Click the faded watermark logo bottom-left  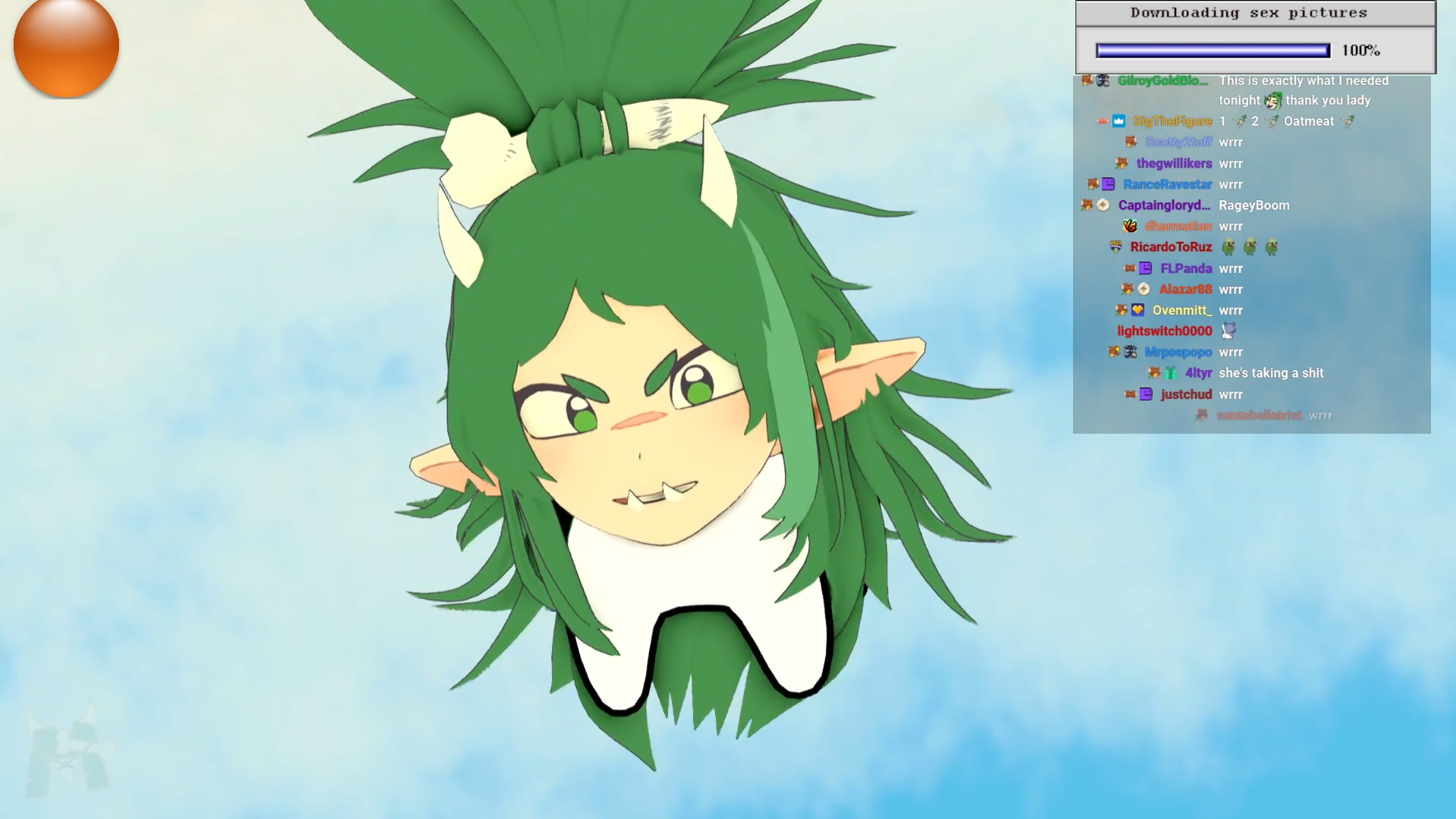(x=68, y=753)
